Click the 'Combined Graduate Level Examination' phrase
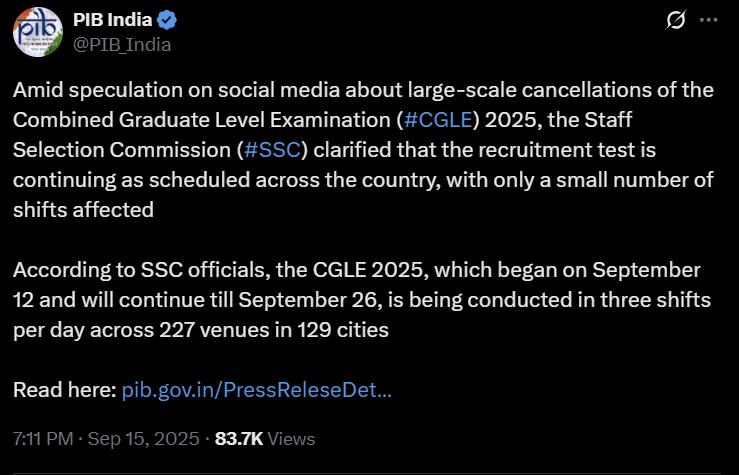739x475 pixels. tap(203, 120)
